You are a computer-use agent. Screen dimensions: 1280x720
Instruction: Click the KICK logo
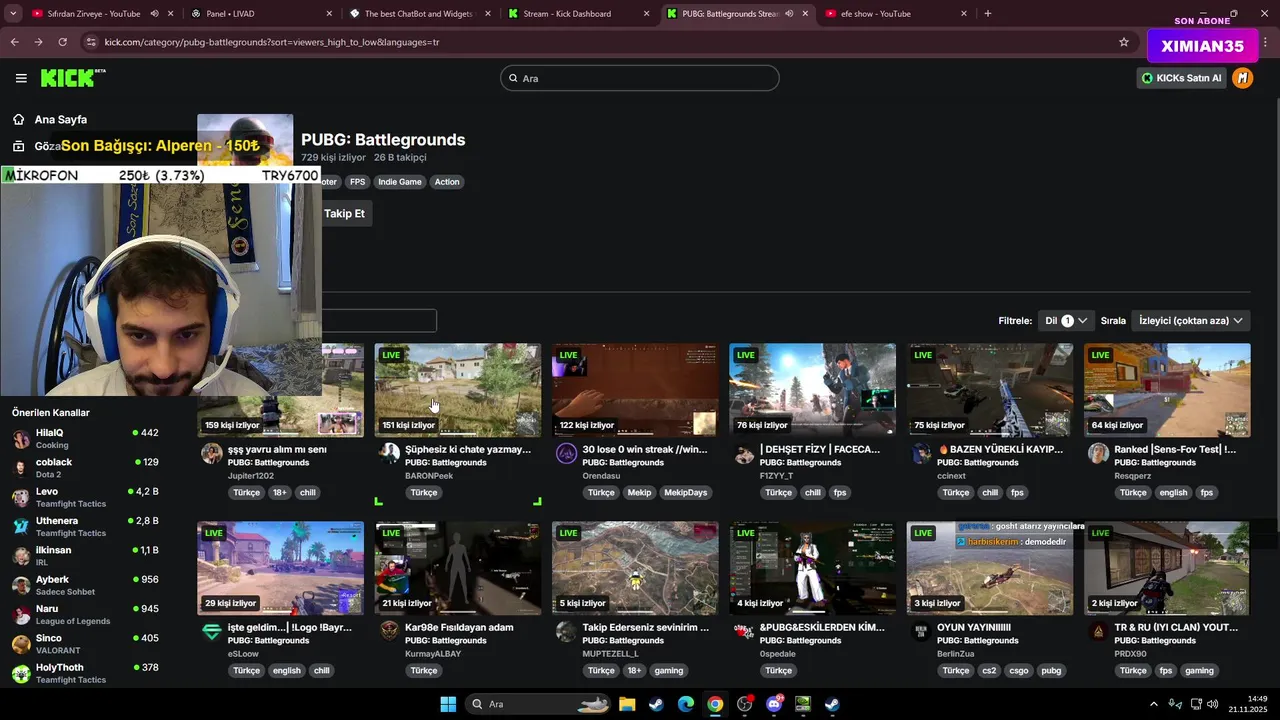73,78
